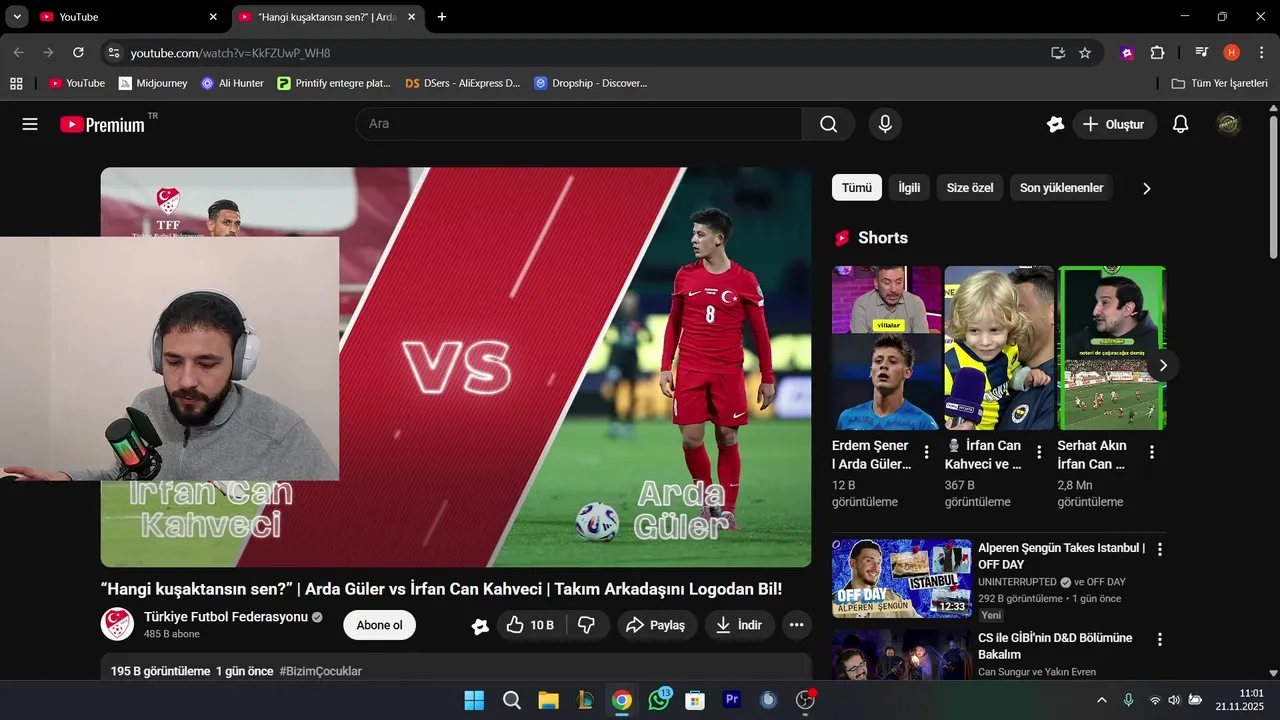Click the like thumbs-up 10 B button
Screen dimensions: 1280x720
(530, 625)
